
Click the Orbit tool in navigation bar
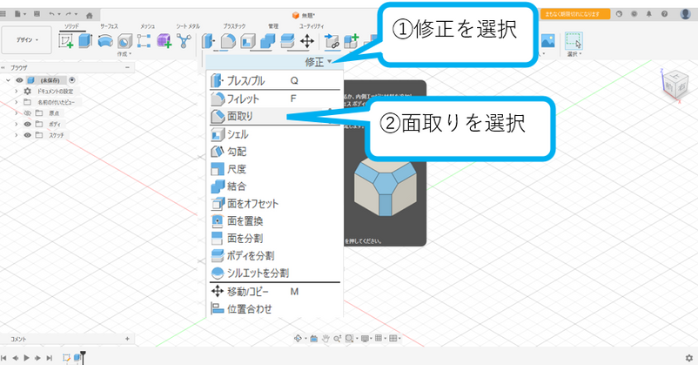pyautogui.click(x=298, y=338)
